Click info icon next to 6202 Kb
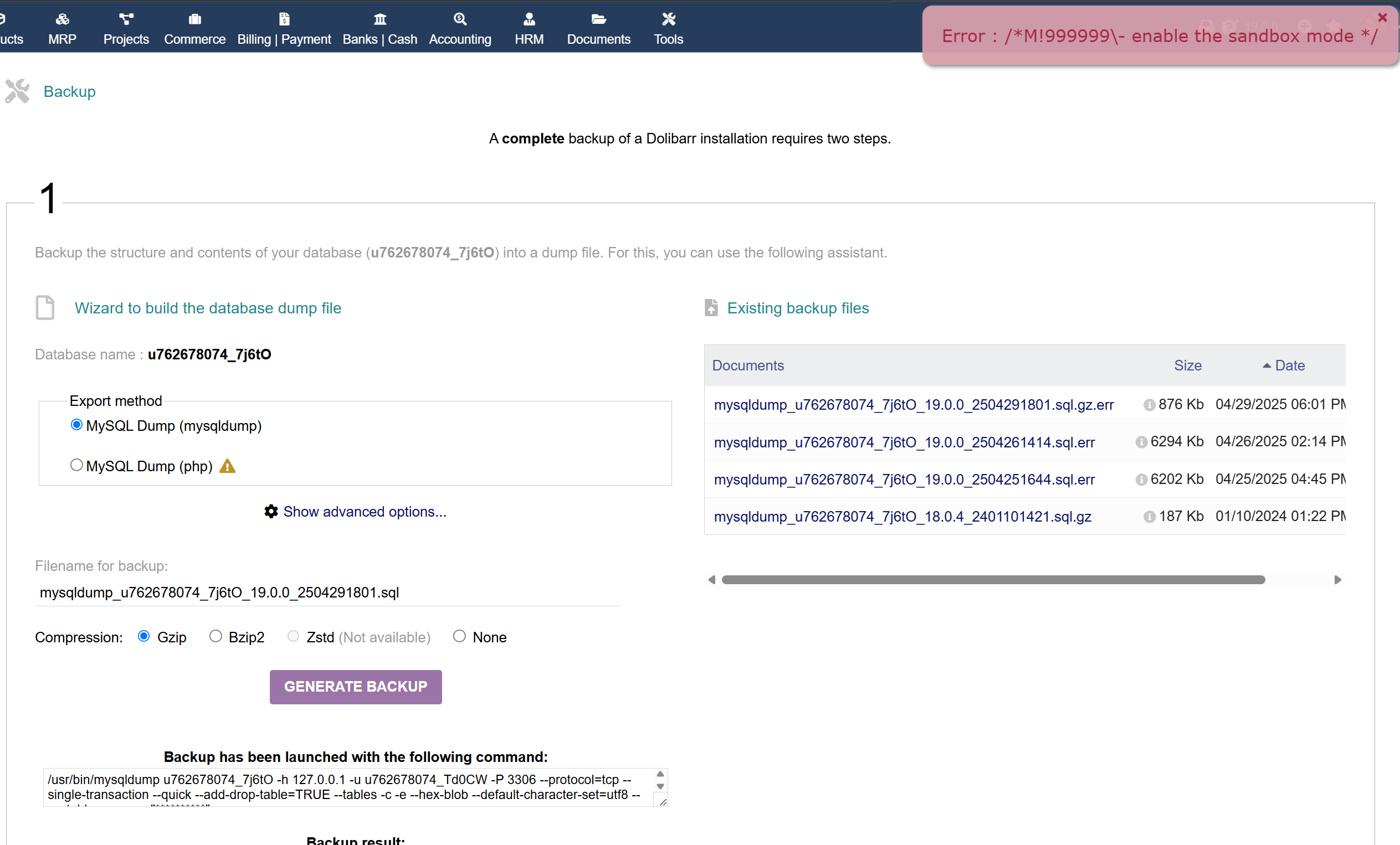Screen dimensions: 1400x845 1141,480
